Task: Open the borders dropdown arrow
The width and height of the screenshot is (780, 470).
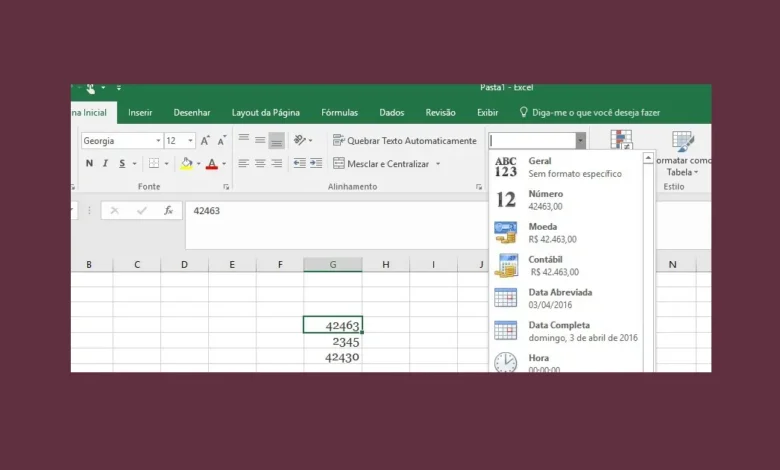Action: (166, 164)
